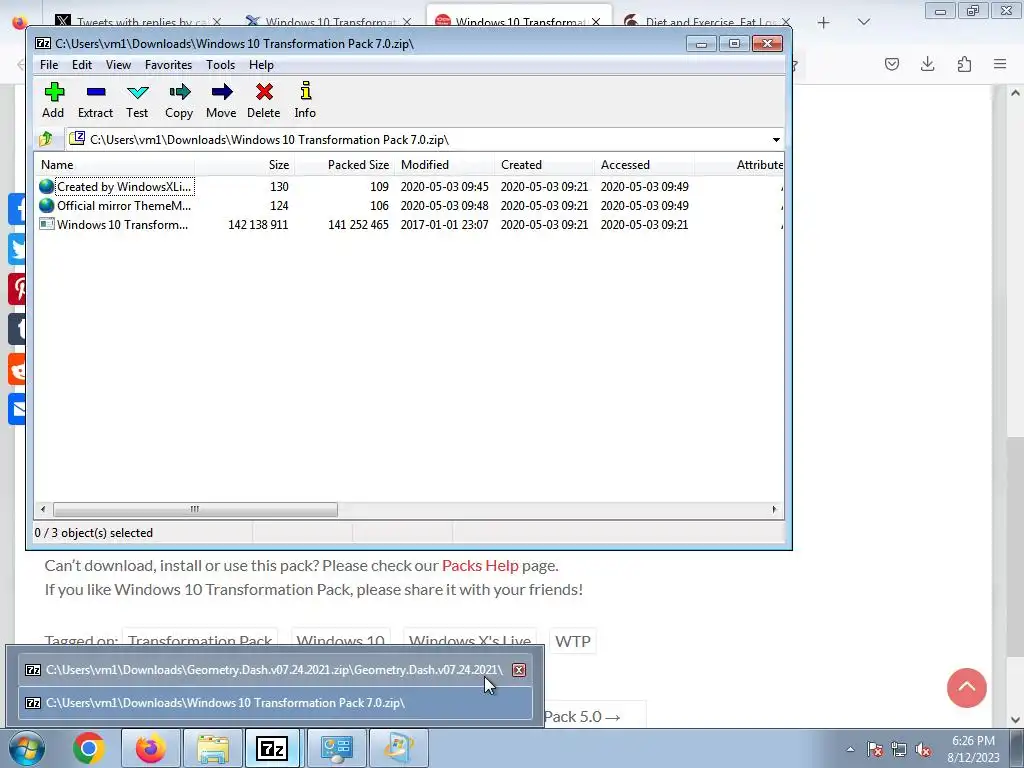Close the Geometry.Dash preview with red X

point(519,670)
